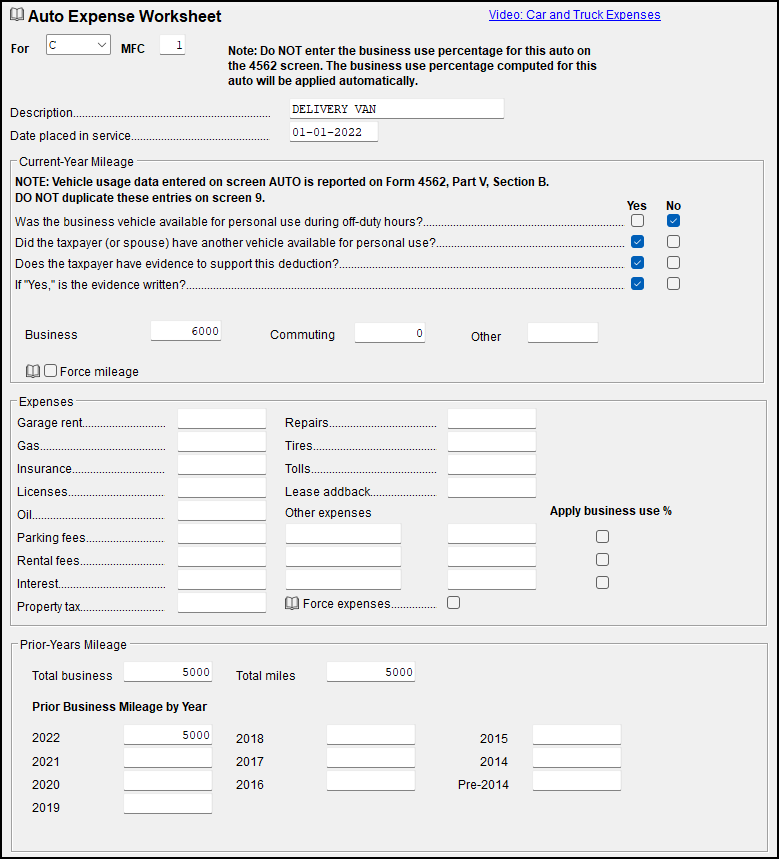Select the 2019 prior business mileage field
The image size is (779, 859).
click(x=168, y=804)
